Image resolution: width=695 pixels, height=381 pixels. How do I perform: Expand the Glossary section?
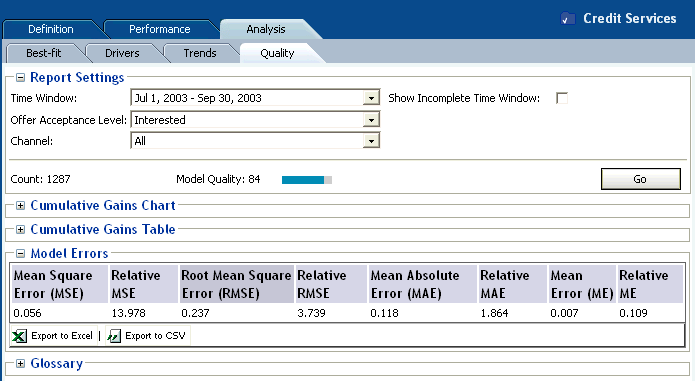[x=20, y=364]
